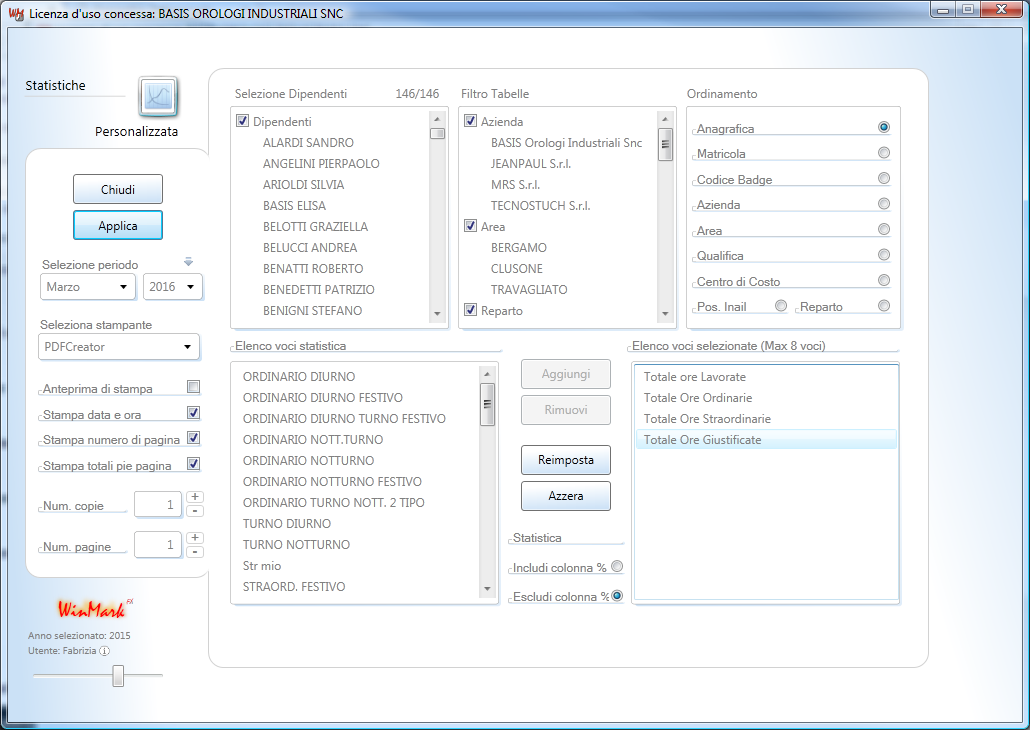Open the month dropdown showing Marzo
Screen dimensions: 1030x730
coord(88,286)
